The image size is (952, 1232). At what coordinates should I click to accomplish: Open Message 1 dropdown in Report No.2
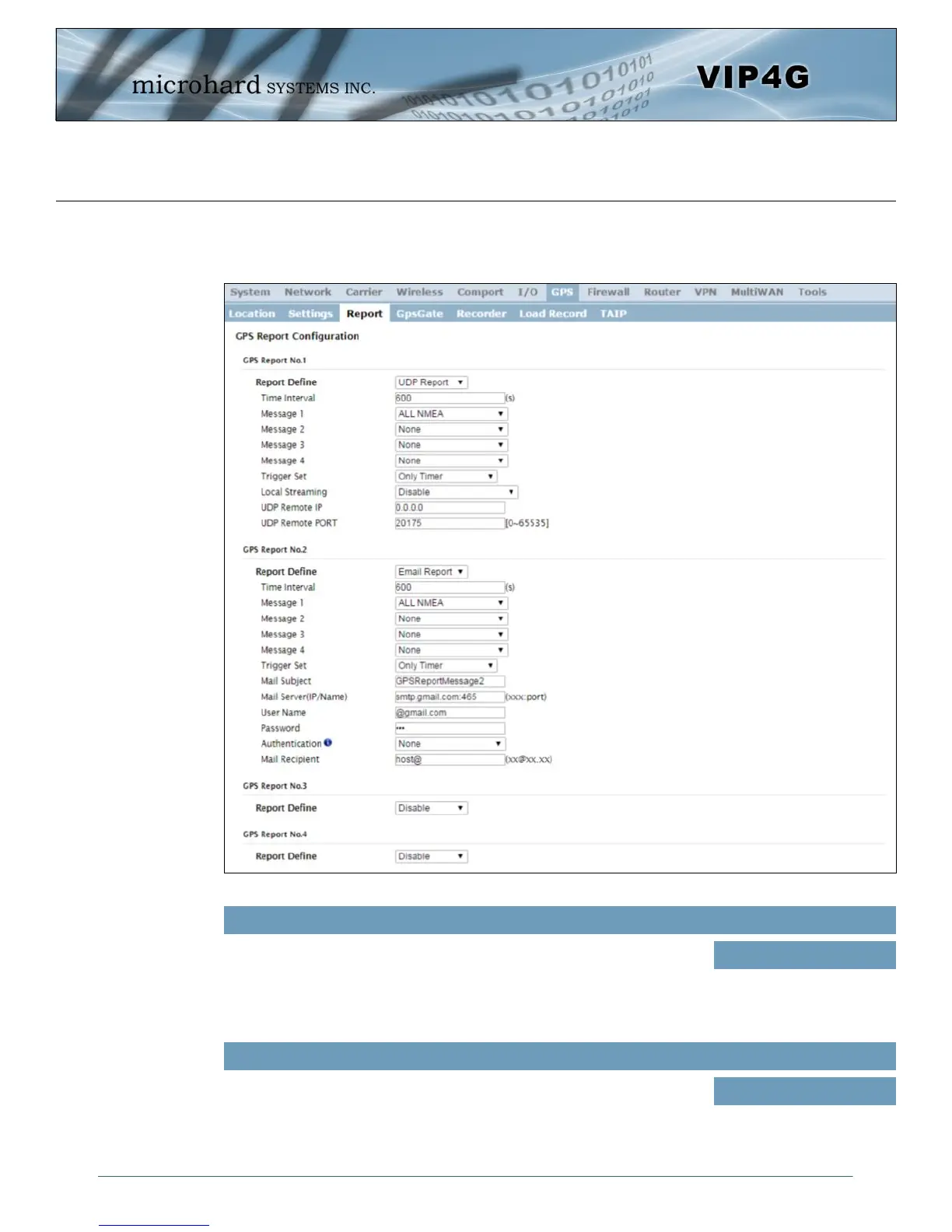[451, 603]
